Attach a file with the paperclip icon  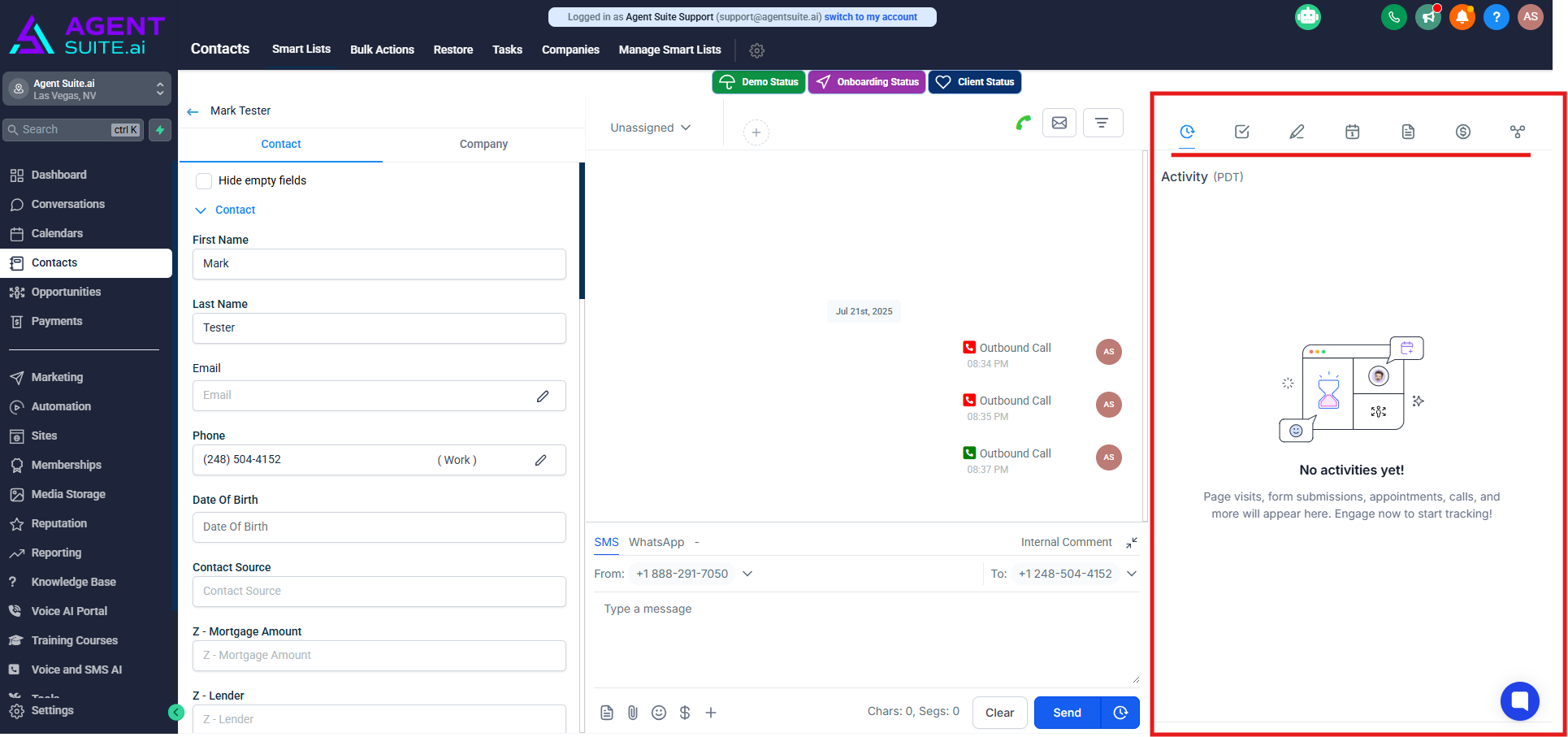(x=633, y=713)
